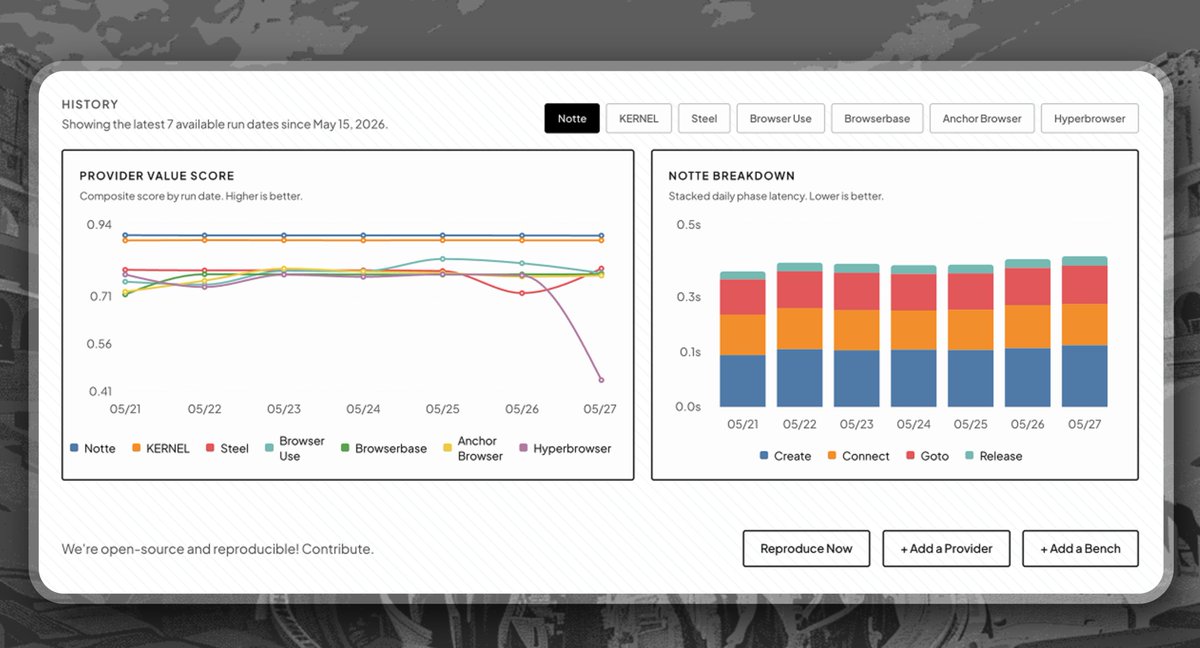Click the red Goto segment of the 05/26 bar
1200x648 pixels.
(1028, 287)
